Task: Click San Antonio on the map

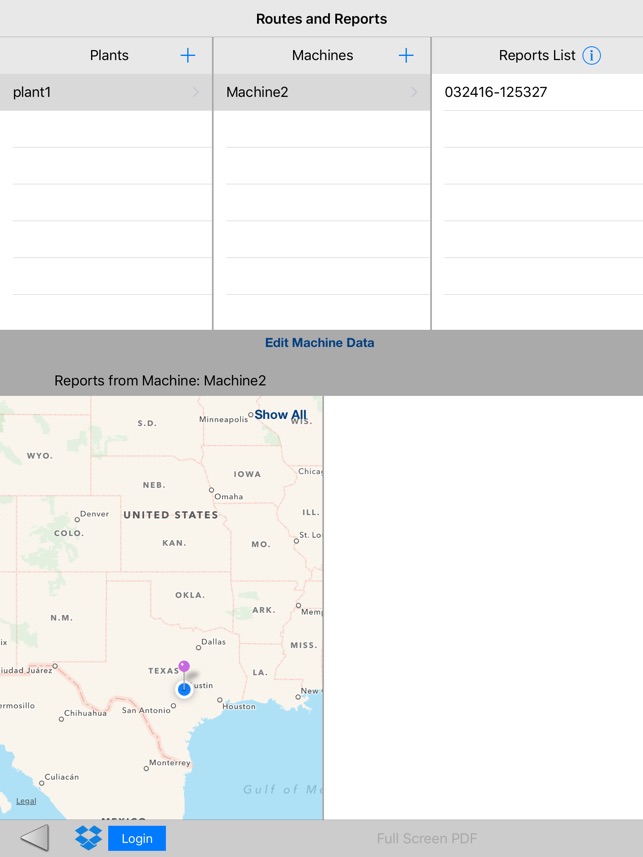Action: (146, 710)
